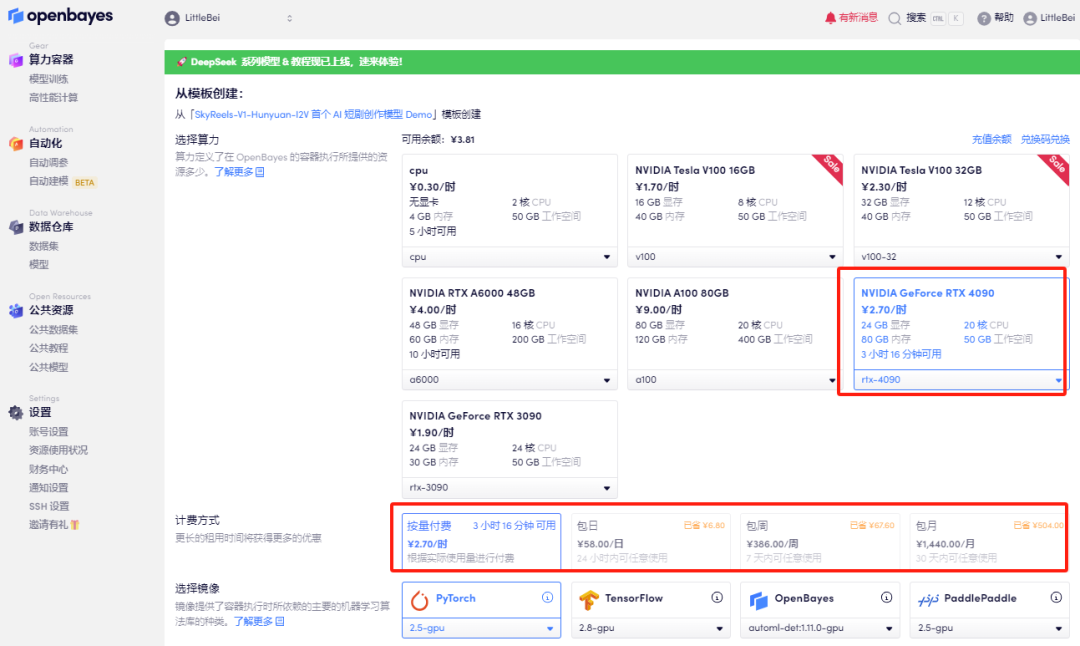
Task: Click external link icon after 选择算力 了解更多
Action: pyautogui.click(x=260, y=172)
